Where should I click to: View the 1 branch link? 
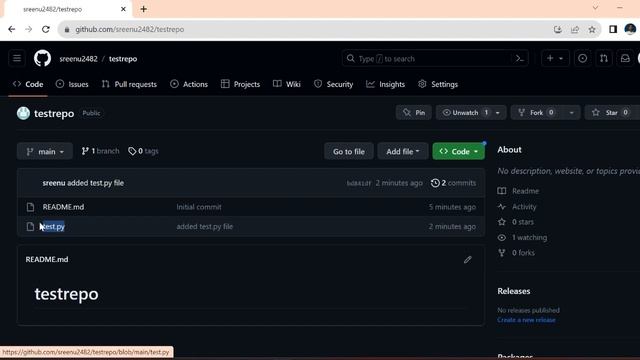click(100, 151)
